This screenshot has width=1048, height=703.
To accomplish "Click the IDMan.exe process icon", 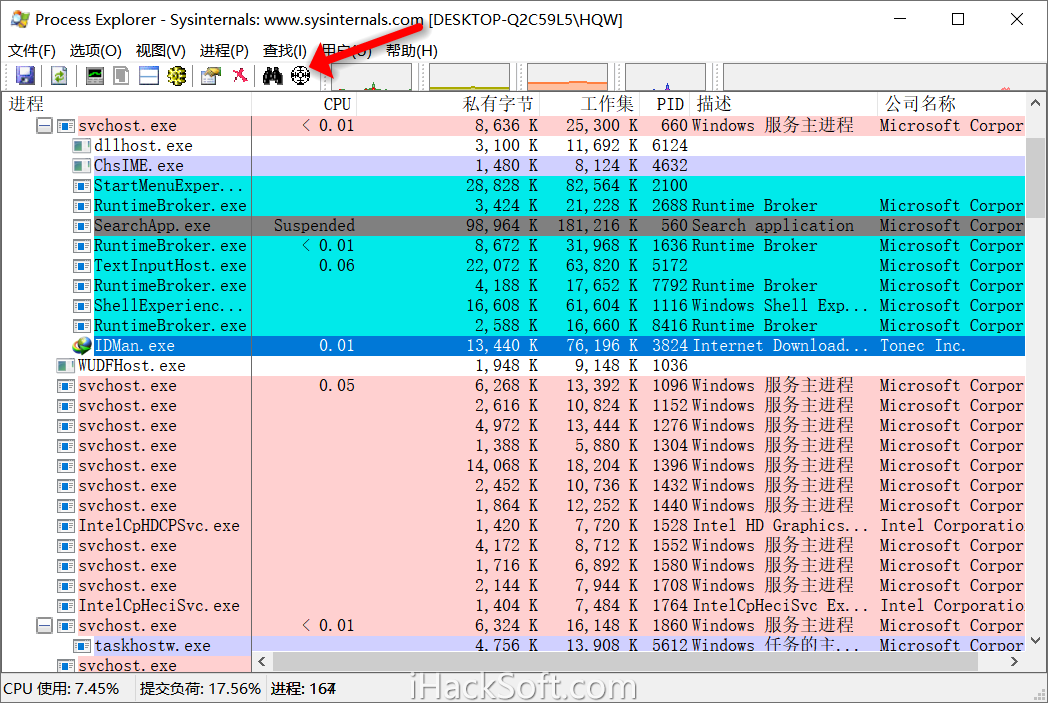I will pyautogui.click(x=82, y=345).
